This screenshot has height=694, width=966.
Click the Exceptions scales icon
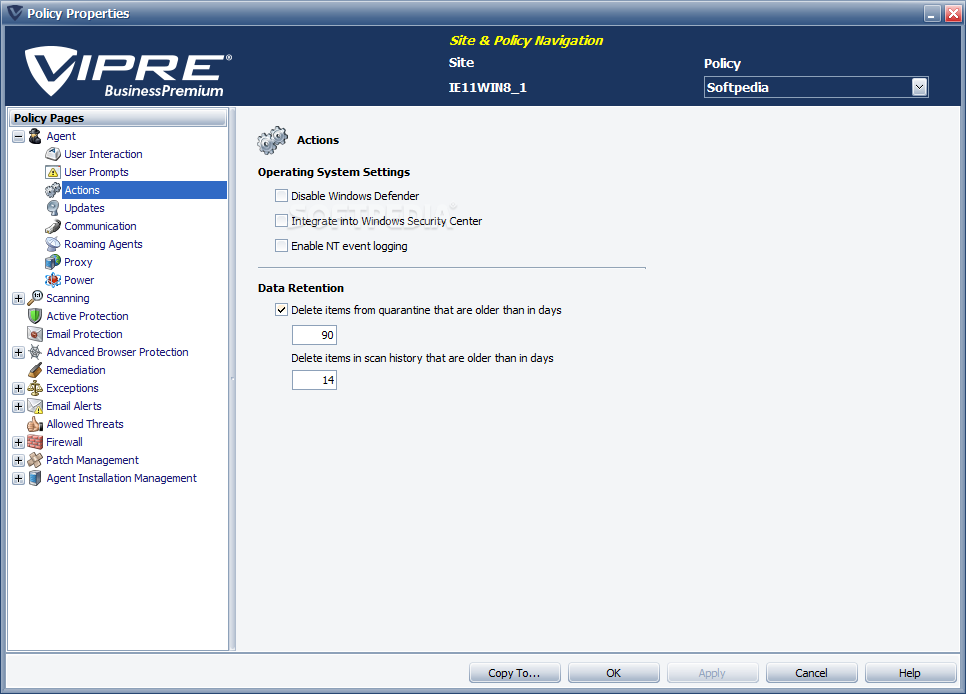tap(35, 388)
